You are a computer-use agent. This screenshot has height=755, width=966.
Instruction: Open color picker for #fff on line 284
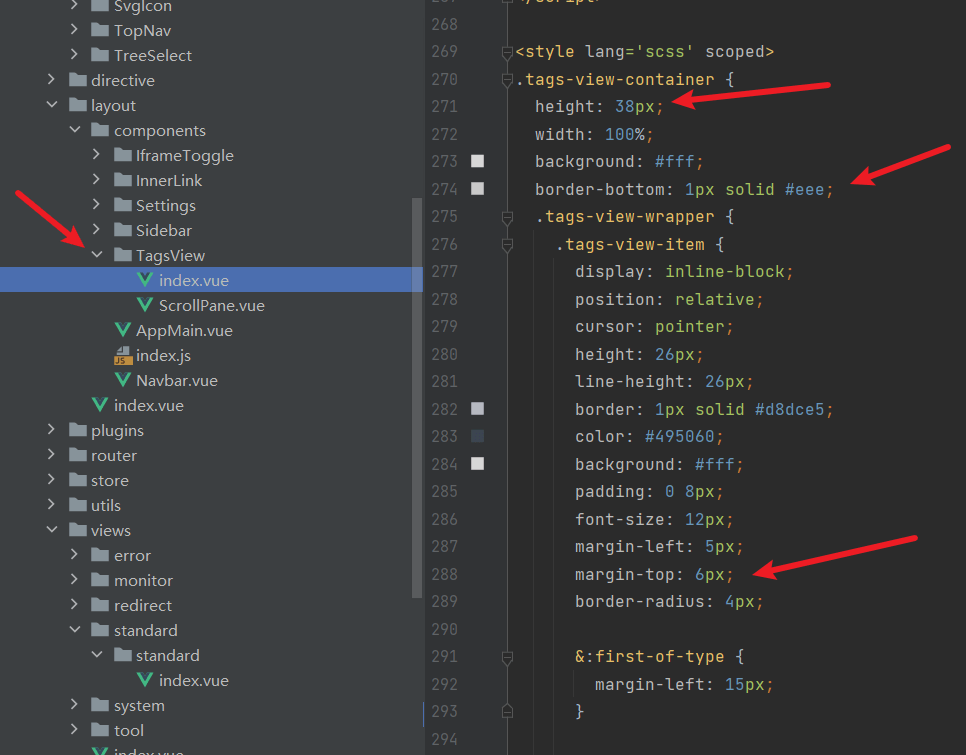[477, 464]
